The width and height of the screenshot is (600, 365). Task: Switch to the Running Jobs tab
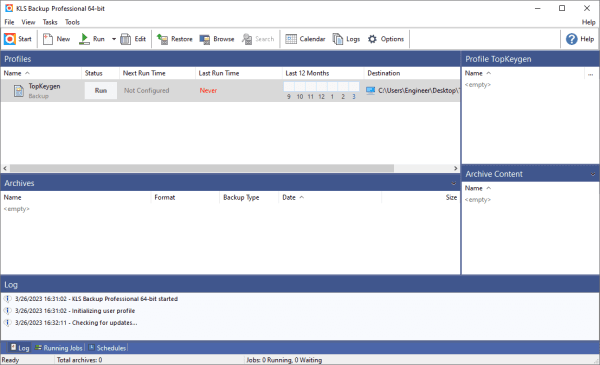point(59,348)
